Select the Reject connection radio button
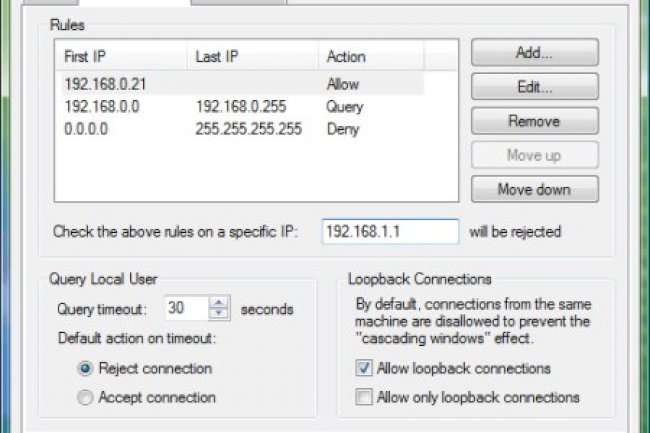 tap(85, 369)
